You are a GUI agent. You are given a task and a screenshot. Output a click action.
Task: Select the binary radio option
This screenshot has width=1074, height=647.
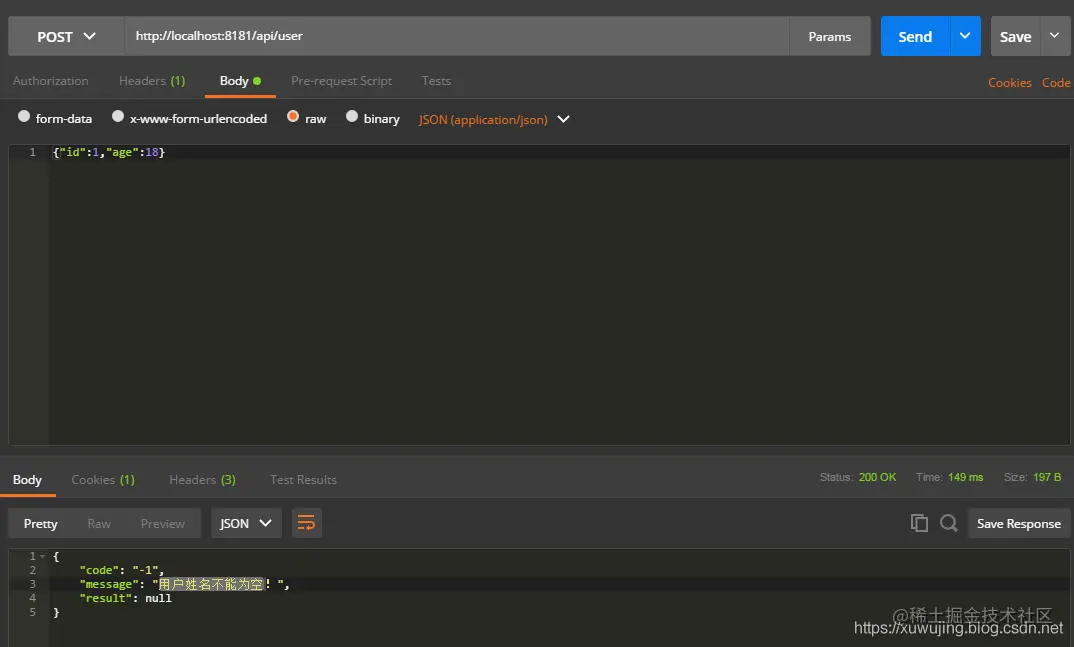(x=352, y=116)
